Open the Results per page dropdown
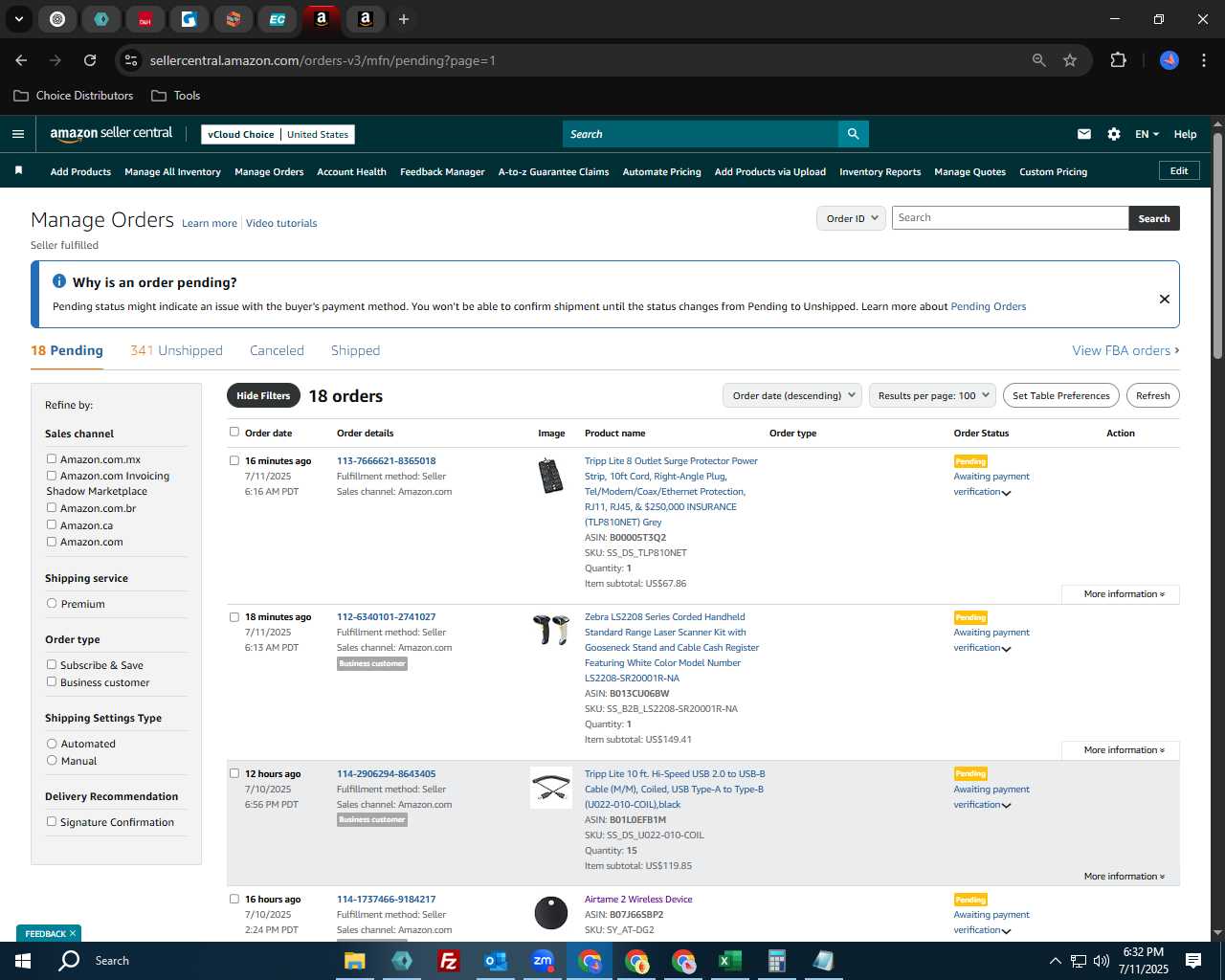This screenshot has height=980, width=1225. pyautogui.click(x=933, y=395)
